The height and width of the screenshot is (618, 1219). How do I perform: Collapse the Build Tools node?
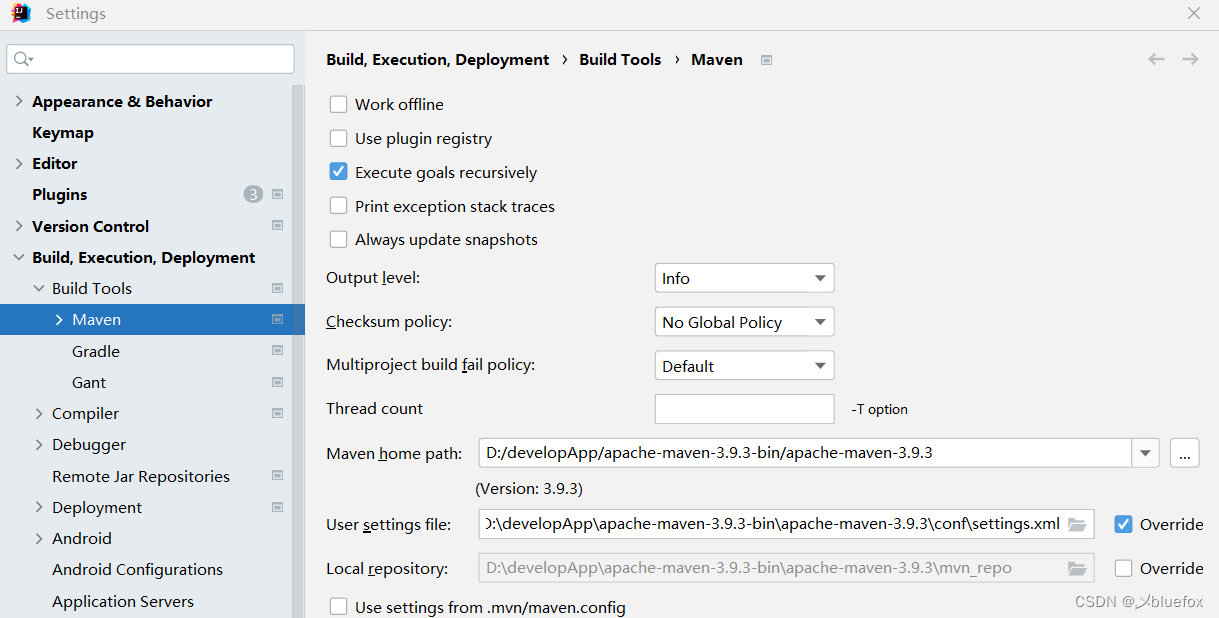[x=39, y=288]
